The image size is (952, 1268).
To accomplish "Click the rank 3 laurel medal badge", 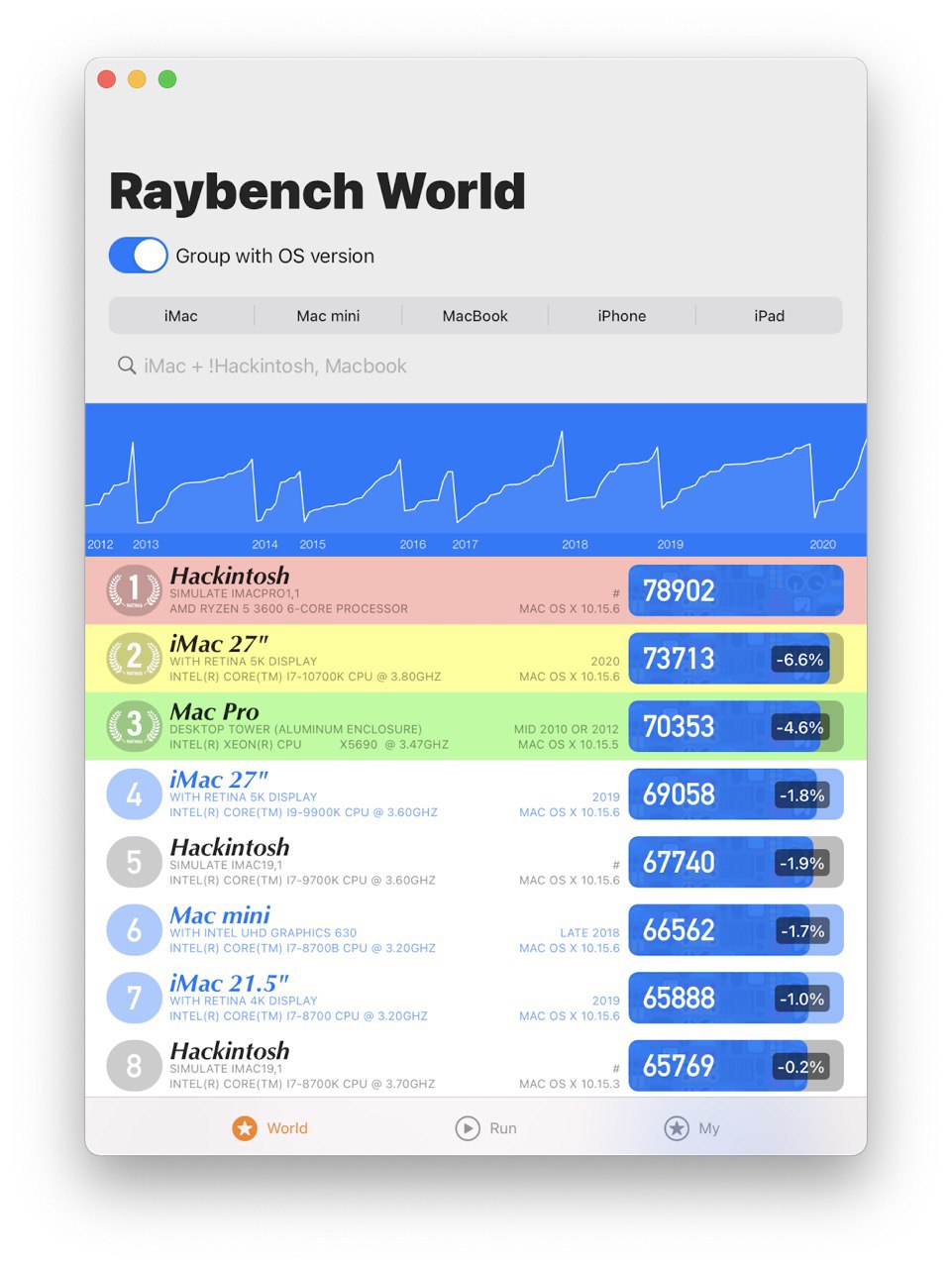I will click(134, 726).
